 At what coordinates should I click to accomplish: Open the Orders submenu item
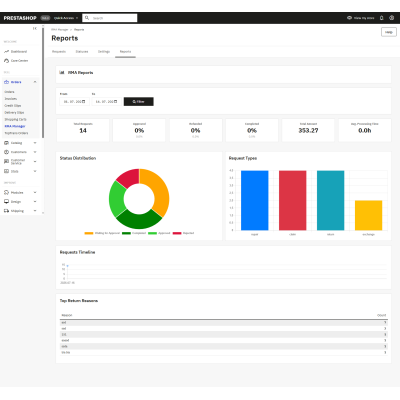point(9,92)
